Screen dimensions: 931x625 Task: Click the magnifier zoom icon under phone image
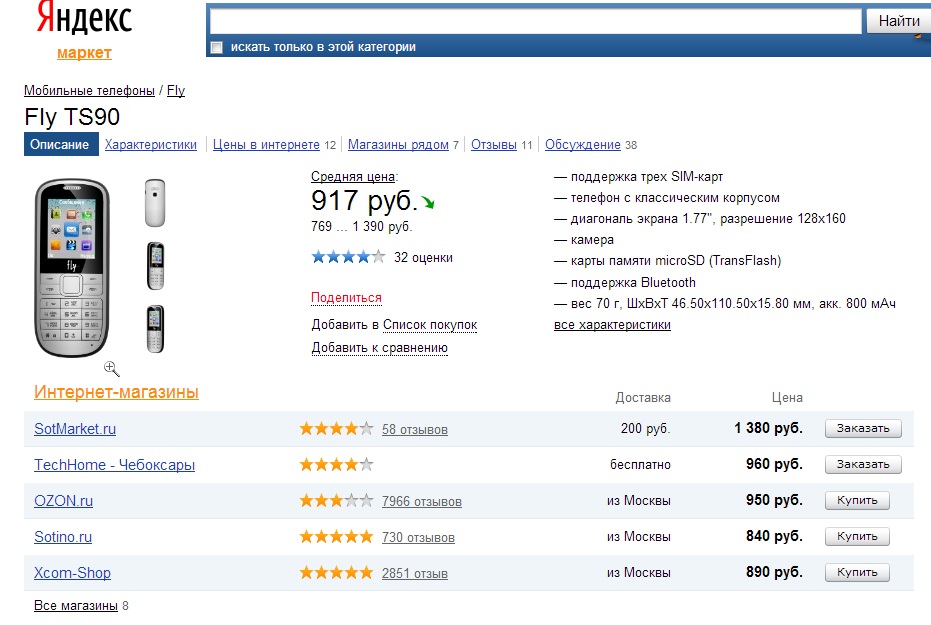pos(112,369)
